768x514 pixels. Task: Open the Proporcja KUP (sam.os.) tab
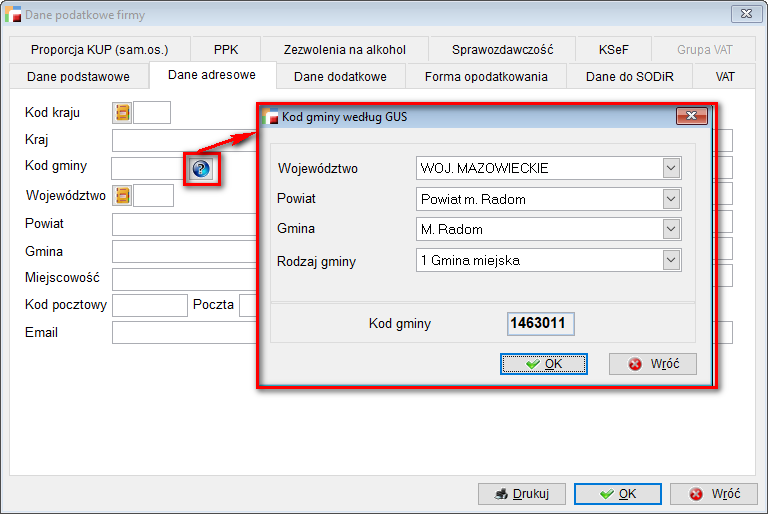99,49
